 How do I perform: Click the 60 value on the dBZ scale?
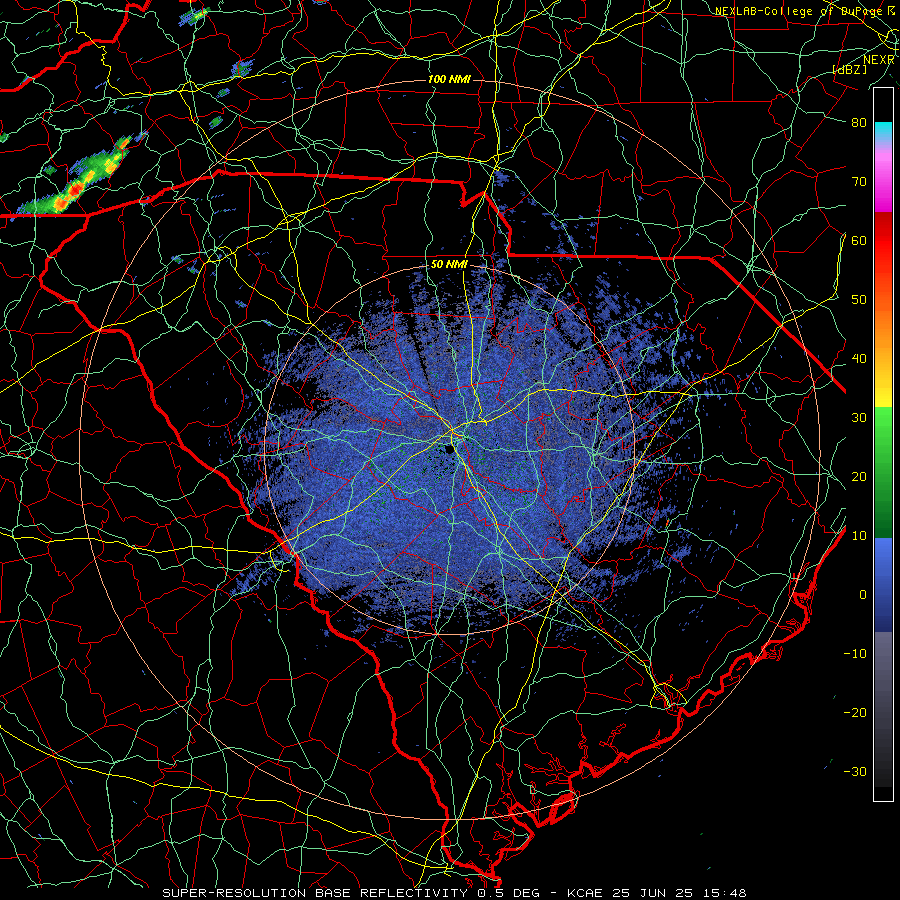[859, 240]
